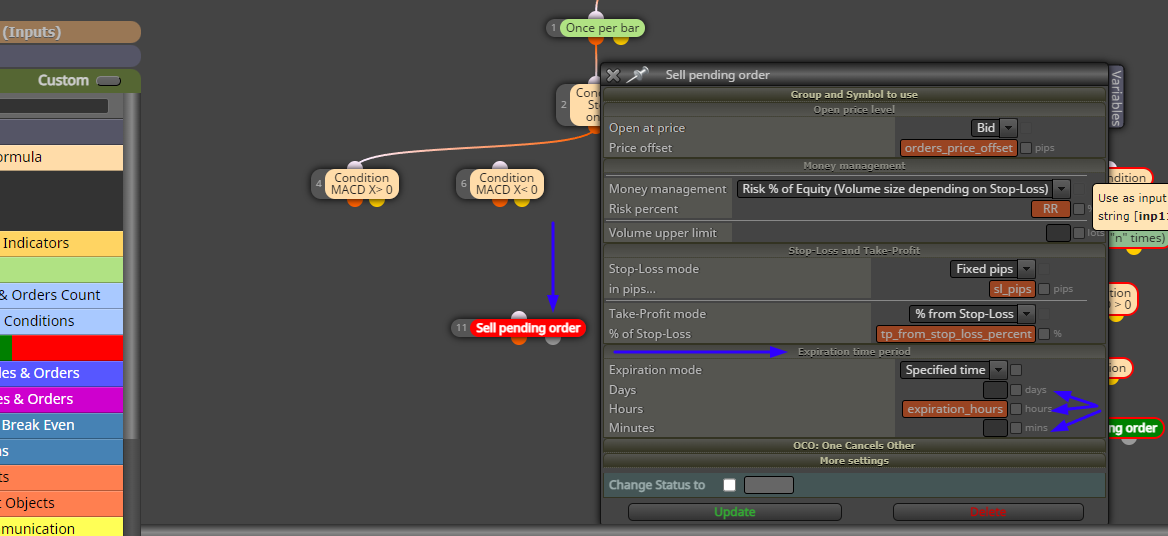Toggle the Custom sidebar section pill switch
The width and height of the screenshot is (1168, 536).
109,80
